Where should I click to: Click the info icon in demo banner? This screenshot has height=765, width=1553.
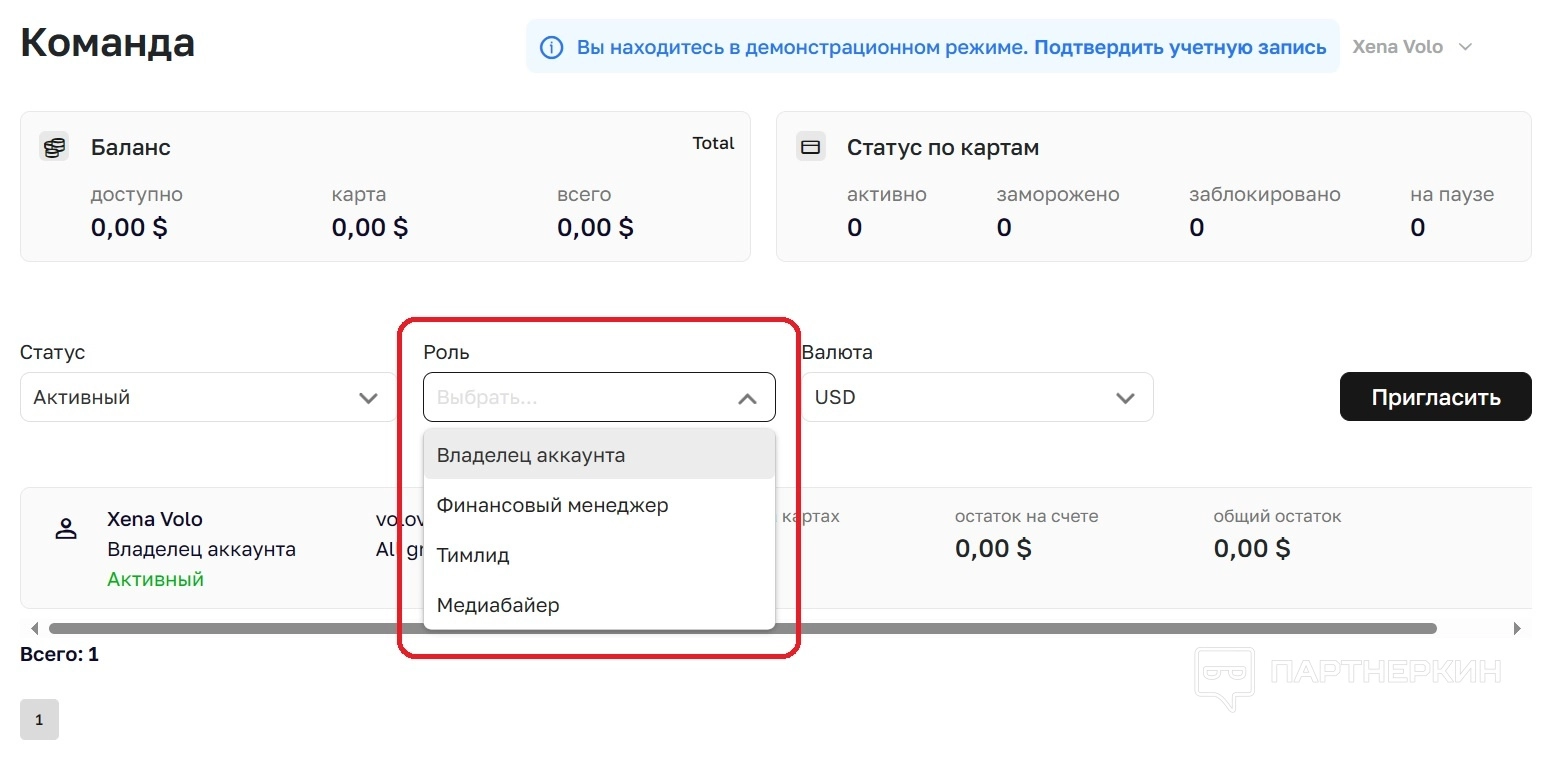click(551, 47)
